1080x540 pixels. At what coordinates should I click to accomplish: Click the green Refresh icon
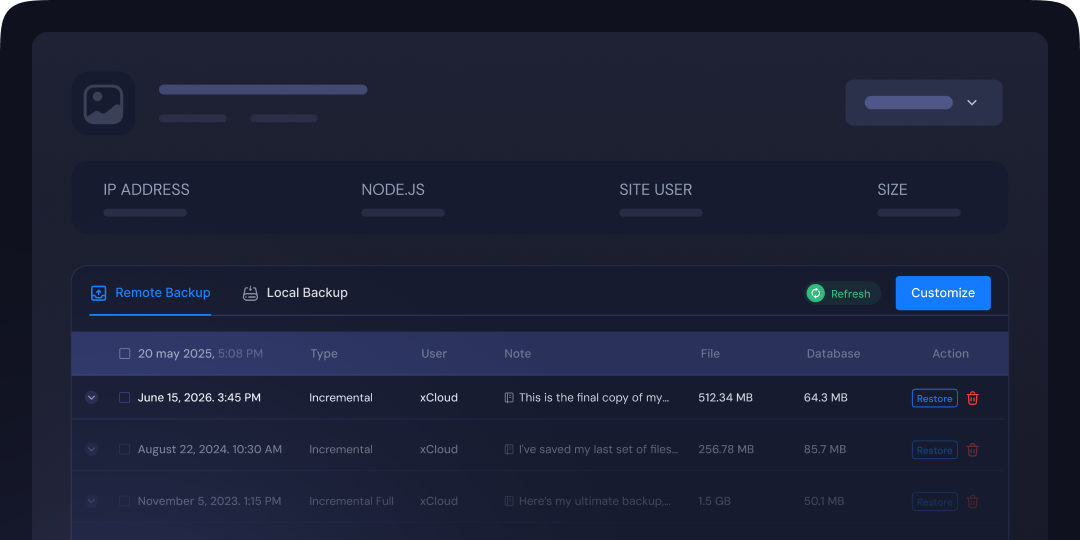click(816, 293)
